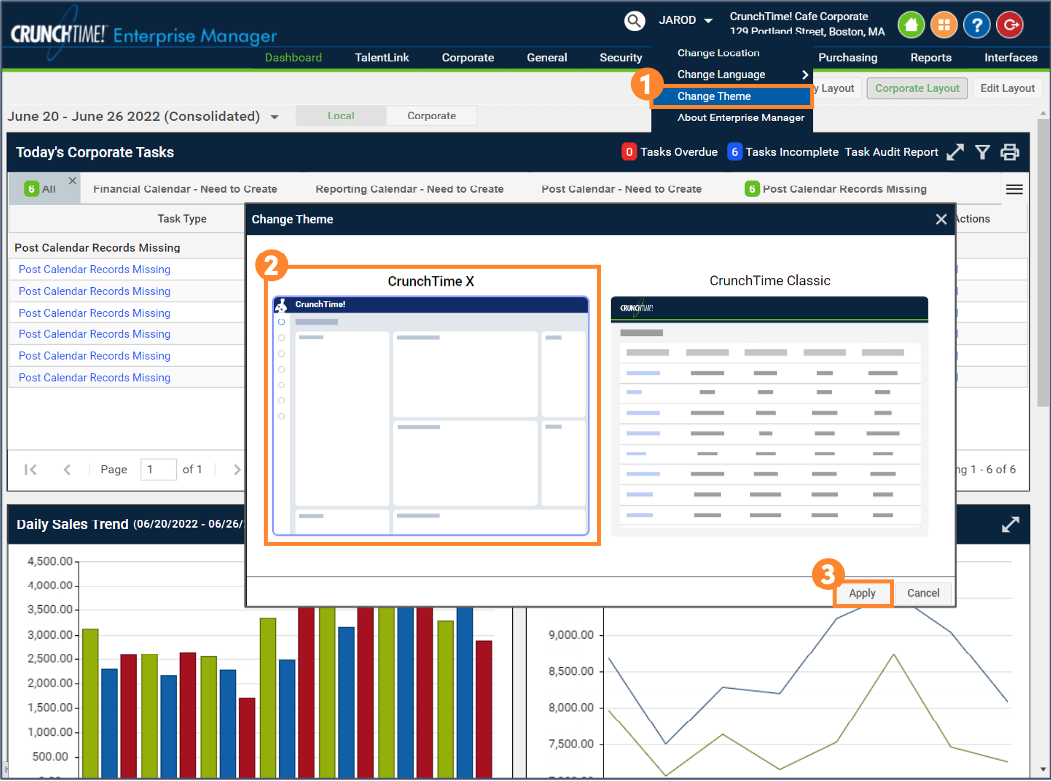This screenshot has height=781, width=1051.
Task: Open the JAROD user dropdown
Action: pyautogui.click(x=685, y=21)
